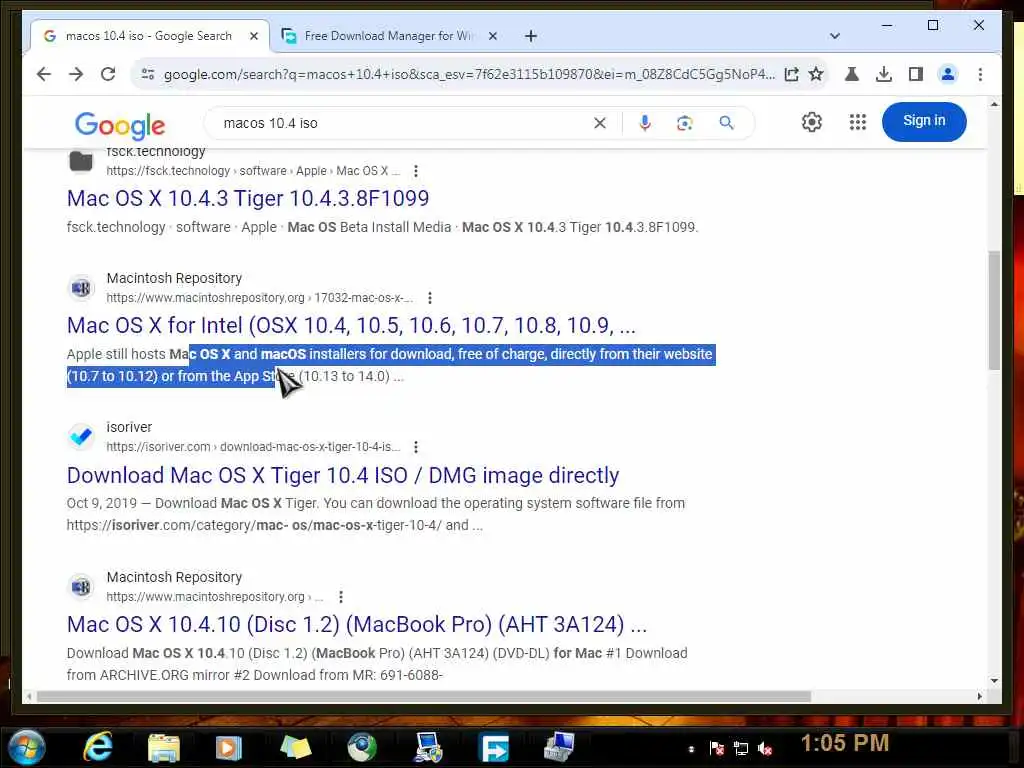The height and width of the screenshot is (768, 1024).
Task: Open more options for first Macintosh Repository result
Action: click(x=430, y=298)
